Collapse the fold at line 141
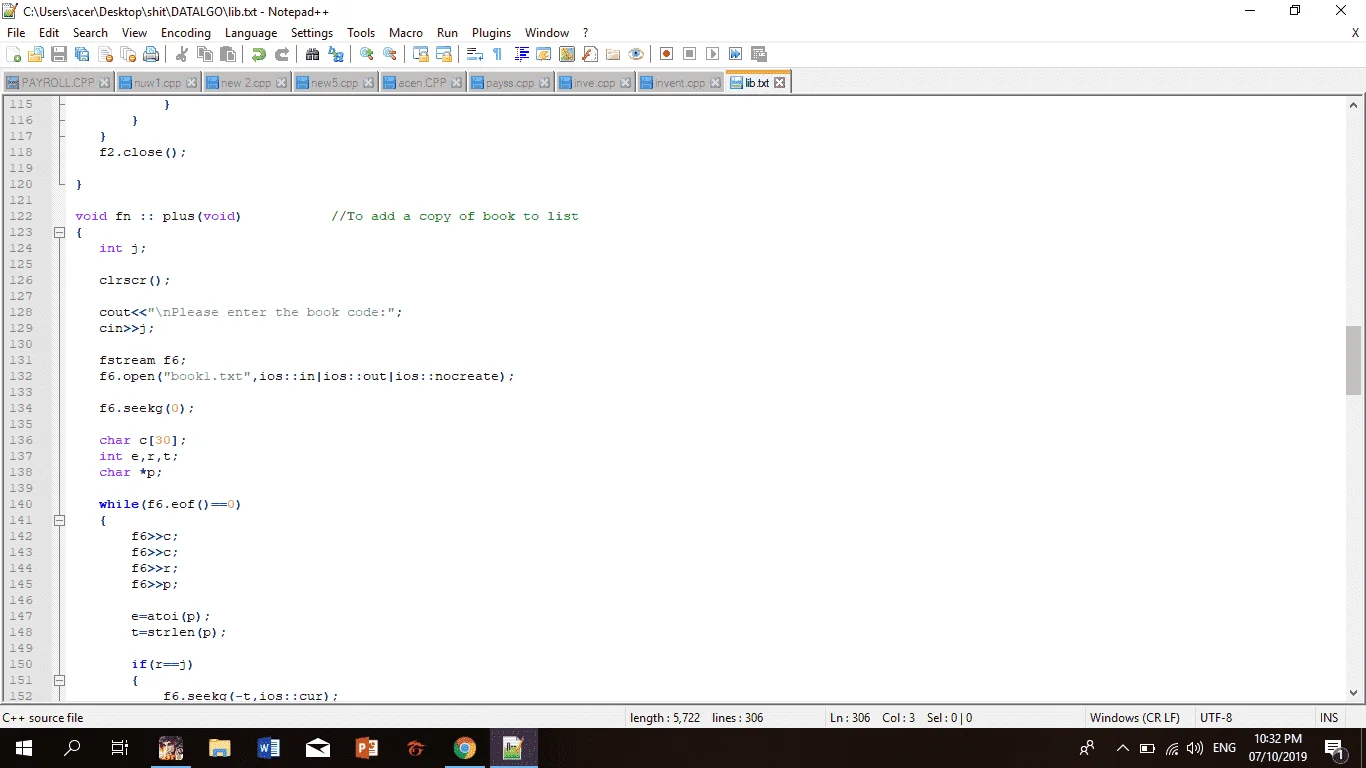This screenshot has height=768, width=1366. (x=59, y=520)
